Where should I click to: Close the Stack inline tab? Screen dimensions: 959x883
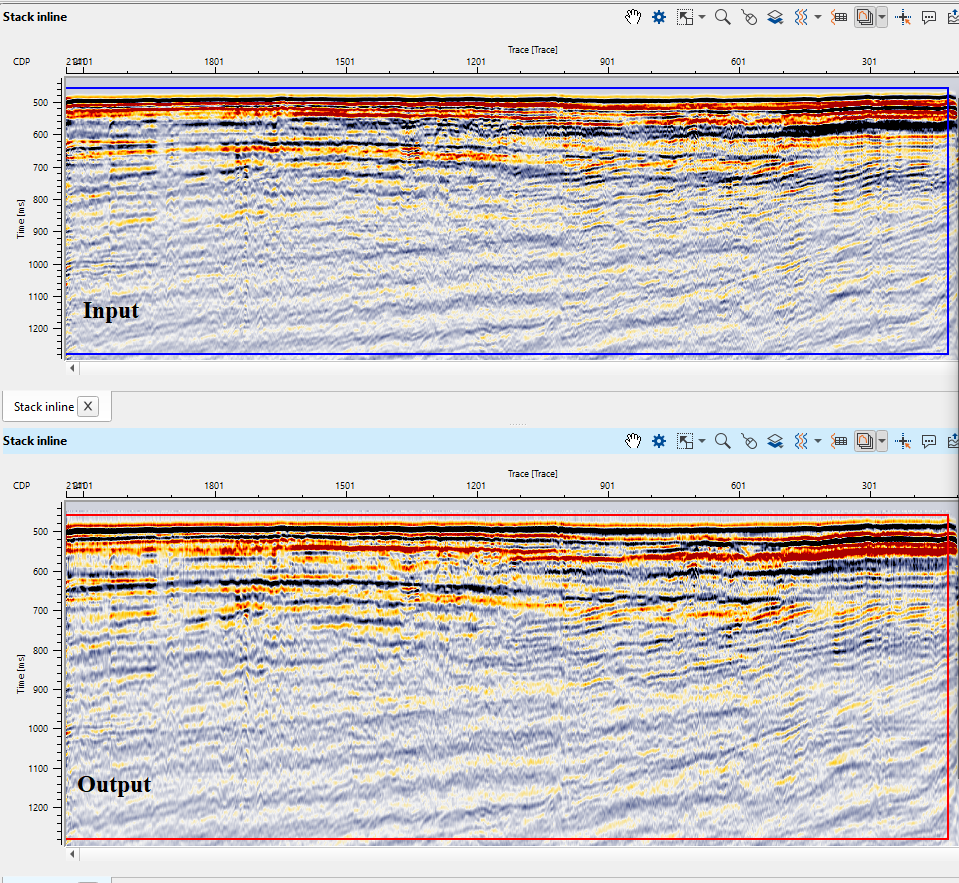coord(88,406)
